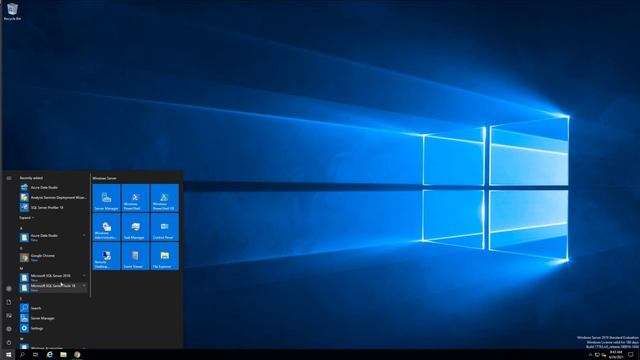Viewport: 640px width, 360px height.
Task: Open Settings gear in the Start rail
Action: pyautogui.click(x=9, y=329)
